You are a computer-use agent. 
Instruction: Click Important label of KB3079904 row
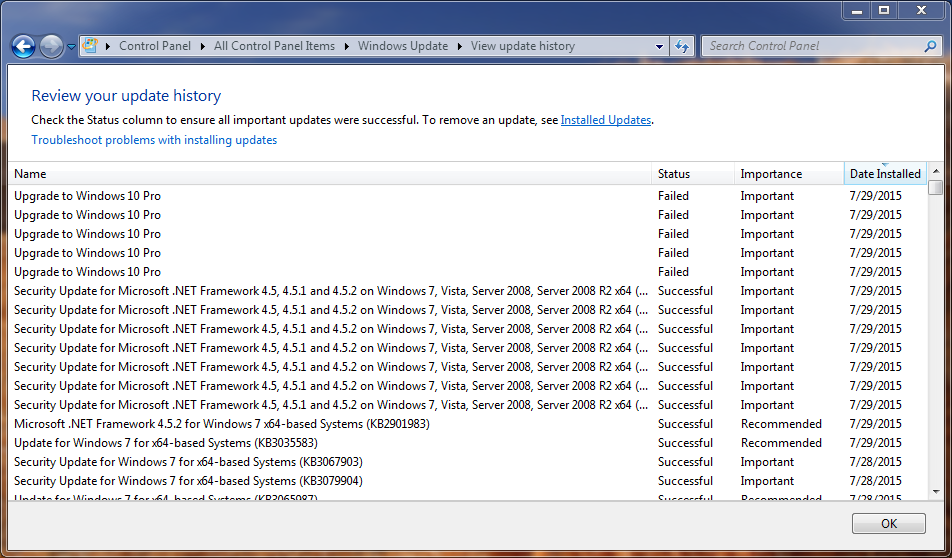pyautogui.click(x=767, y=481)
